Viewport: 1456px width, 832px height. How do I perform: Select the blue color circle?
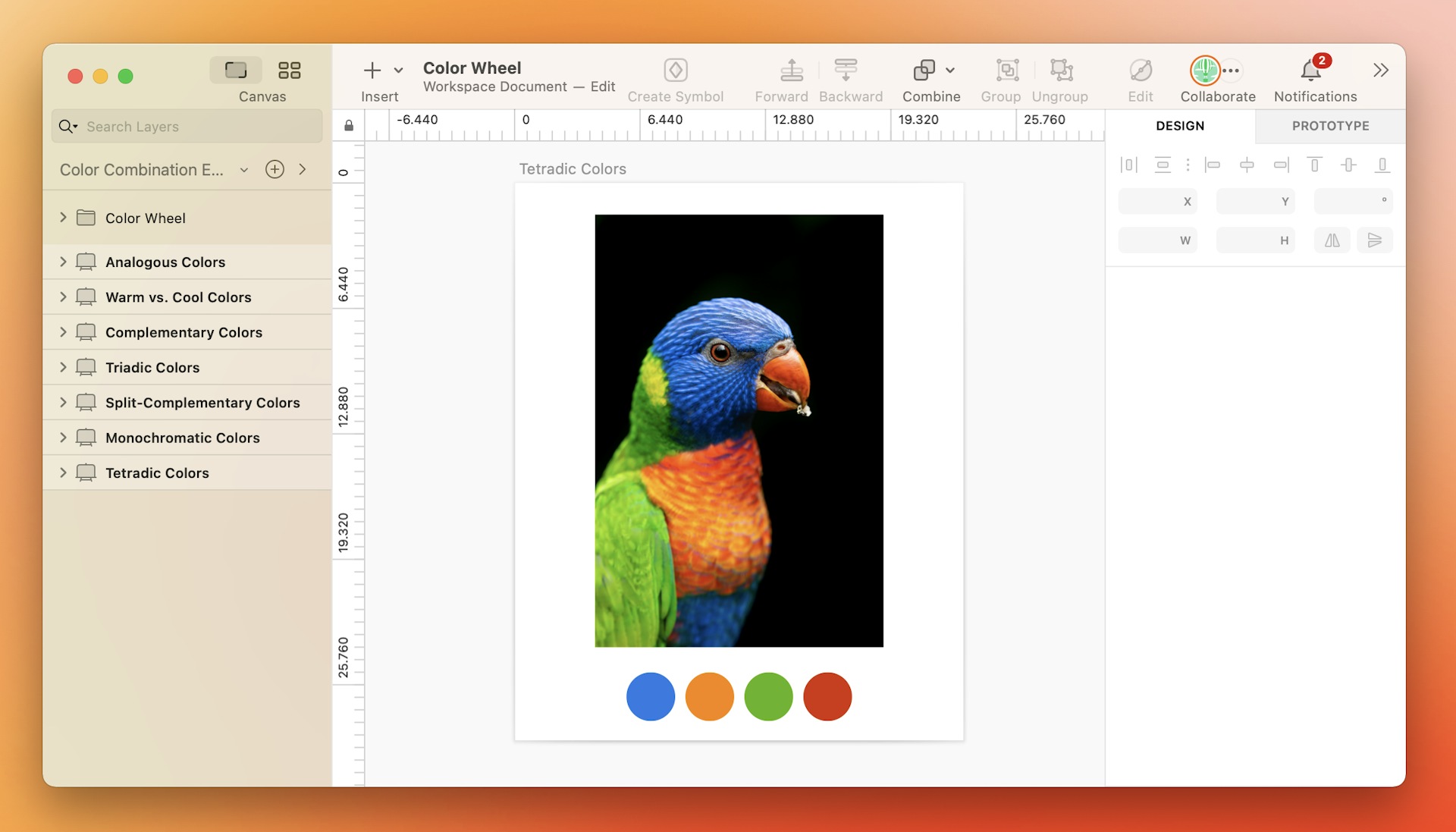click(x=651, y=696)
